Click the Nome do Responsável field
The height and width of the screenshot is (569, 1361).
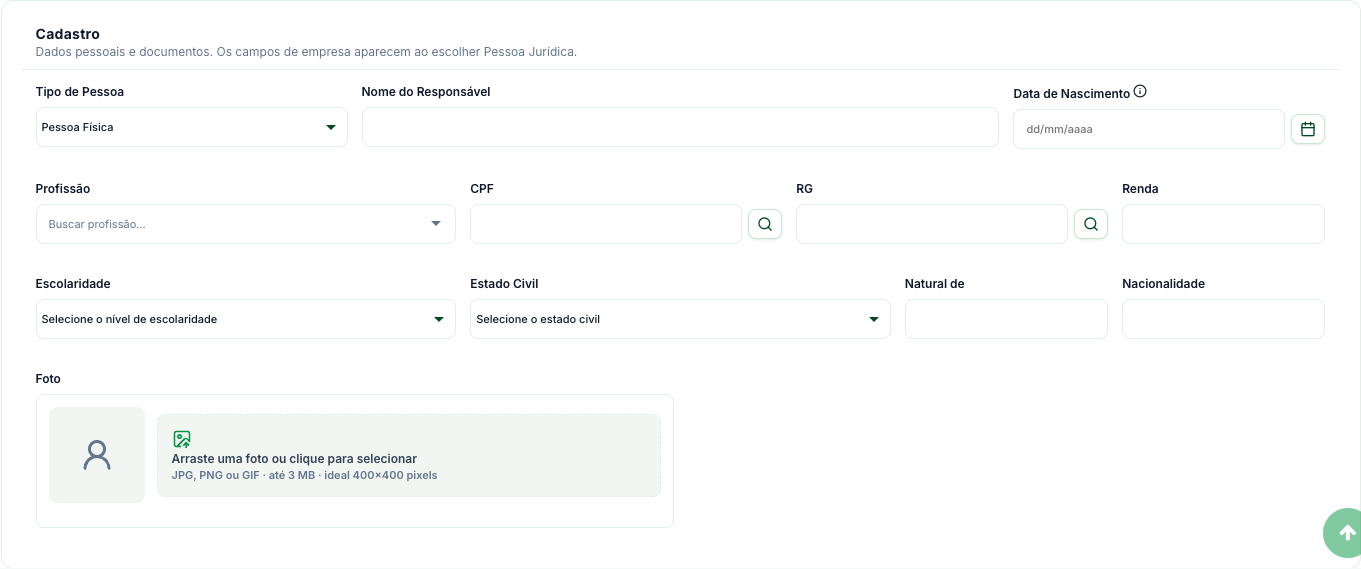coord(680,127)
